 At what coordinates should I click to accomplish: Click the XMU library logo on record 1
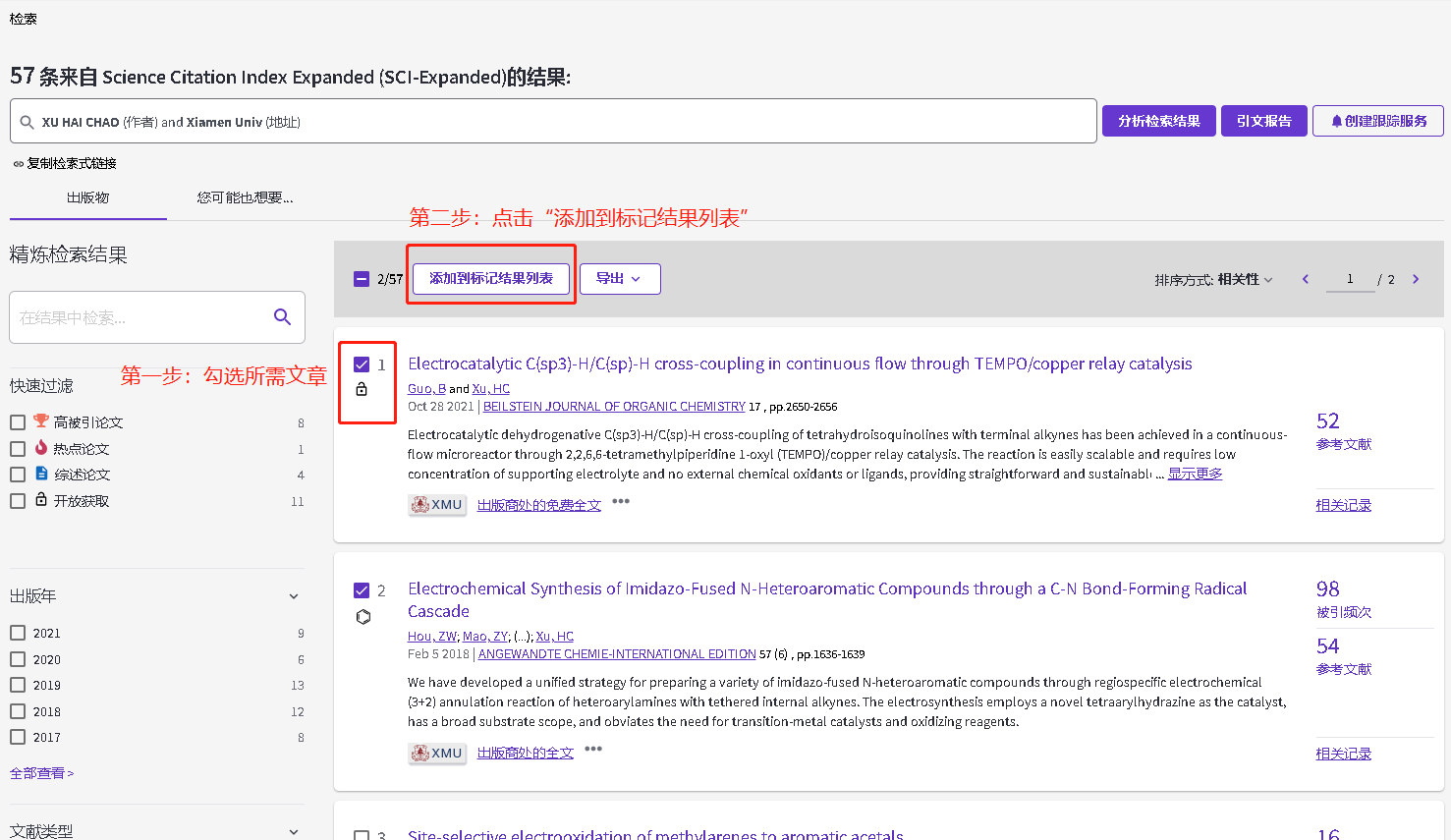click(x=437, y=505)
